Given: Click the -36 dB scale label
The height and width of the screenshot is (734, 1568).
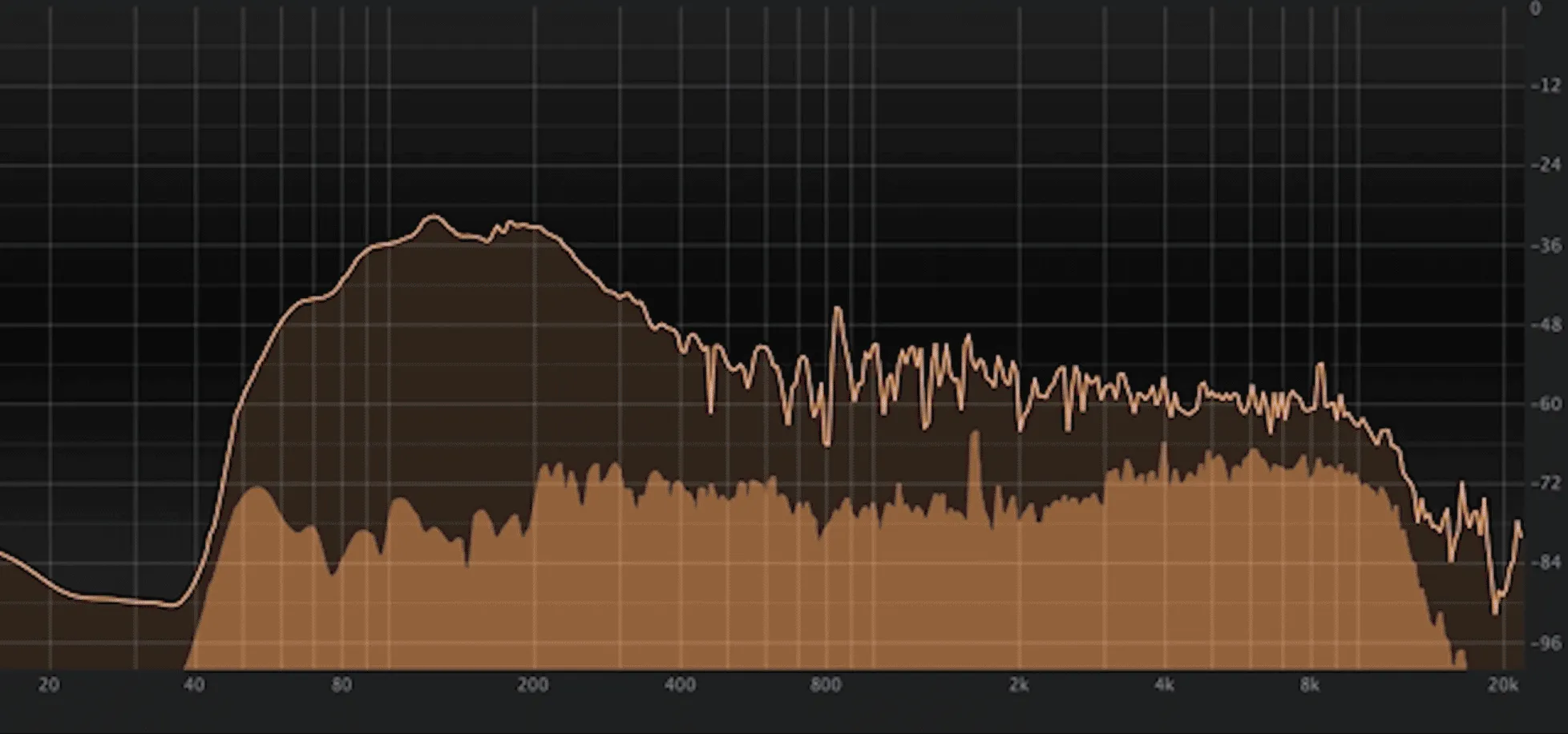Looking at the screenshot, I should pos(1546,246).
